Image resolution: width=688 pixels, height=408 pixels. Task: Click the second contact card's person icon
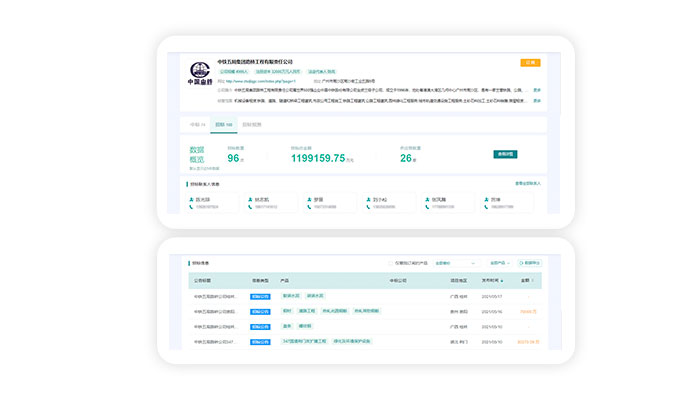point(250,200)
